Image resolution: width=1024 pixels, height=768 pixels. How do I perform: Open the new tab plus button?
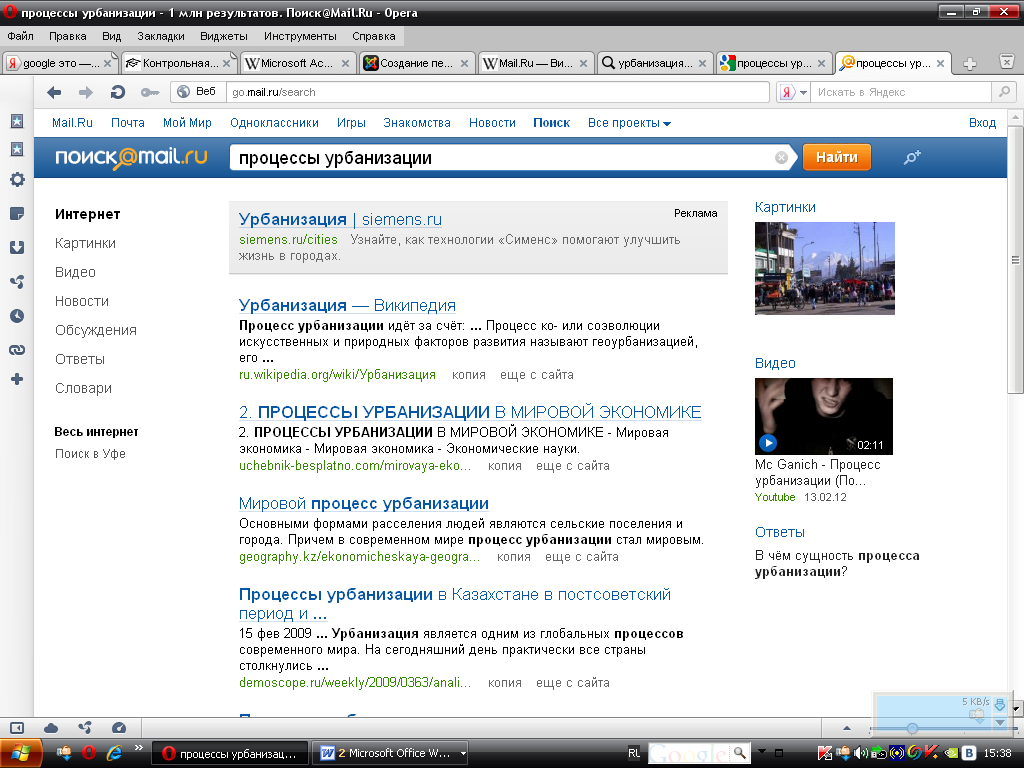[970, 63]
